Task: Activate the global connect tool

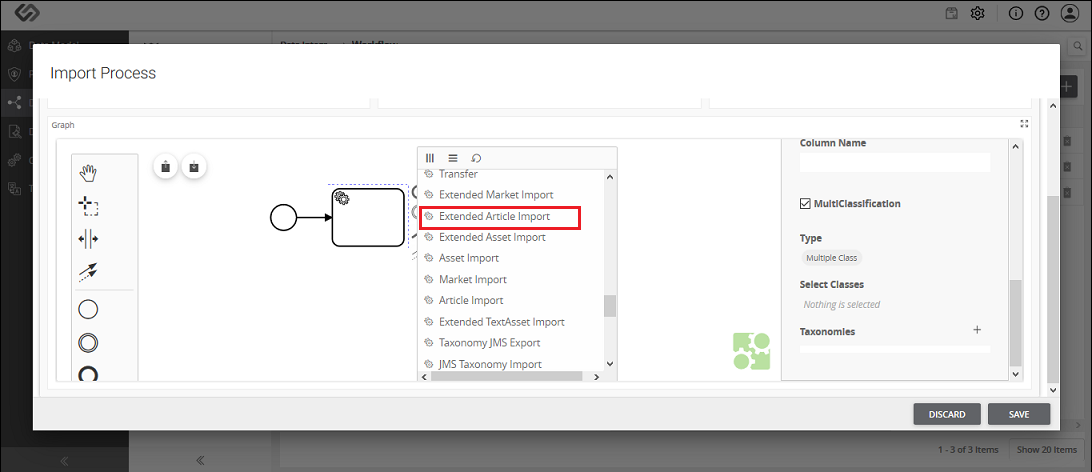Action: point(88,272)
